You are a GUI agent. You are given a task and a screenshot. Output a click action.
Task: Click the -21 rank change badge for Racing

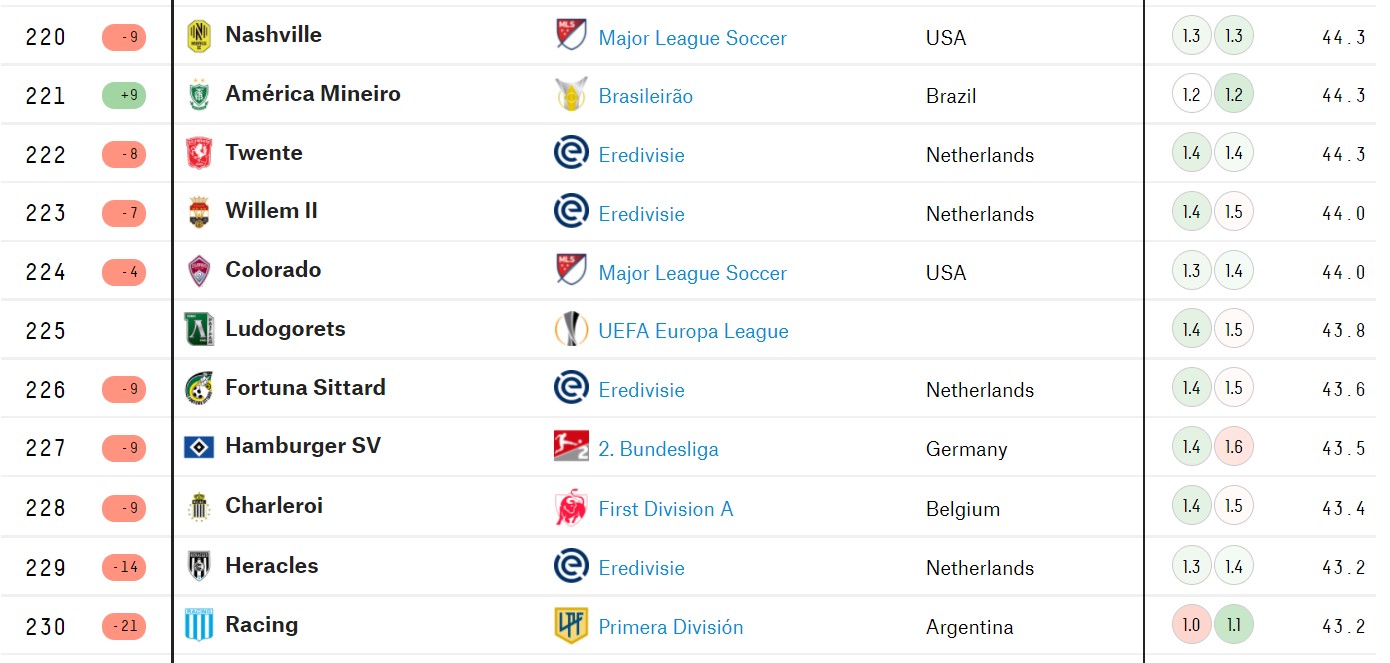tap(124, 627)
